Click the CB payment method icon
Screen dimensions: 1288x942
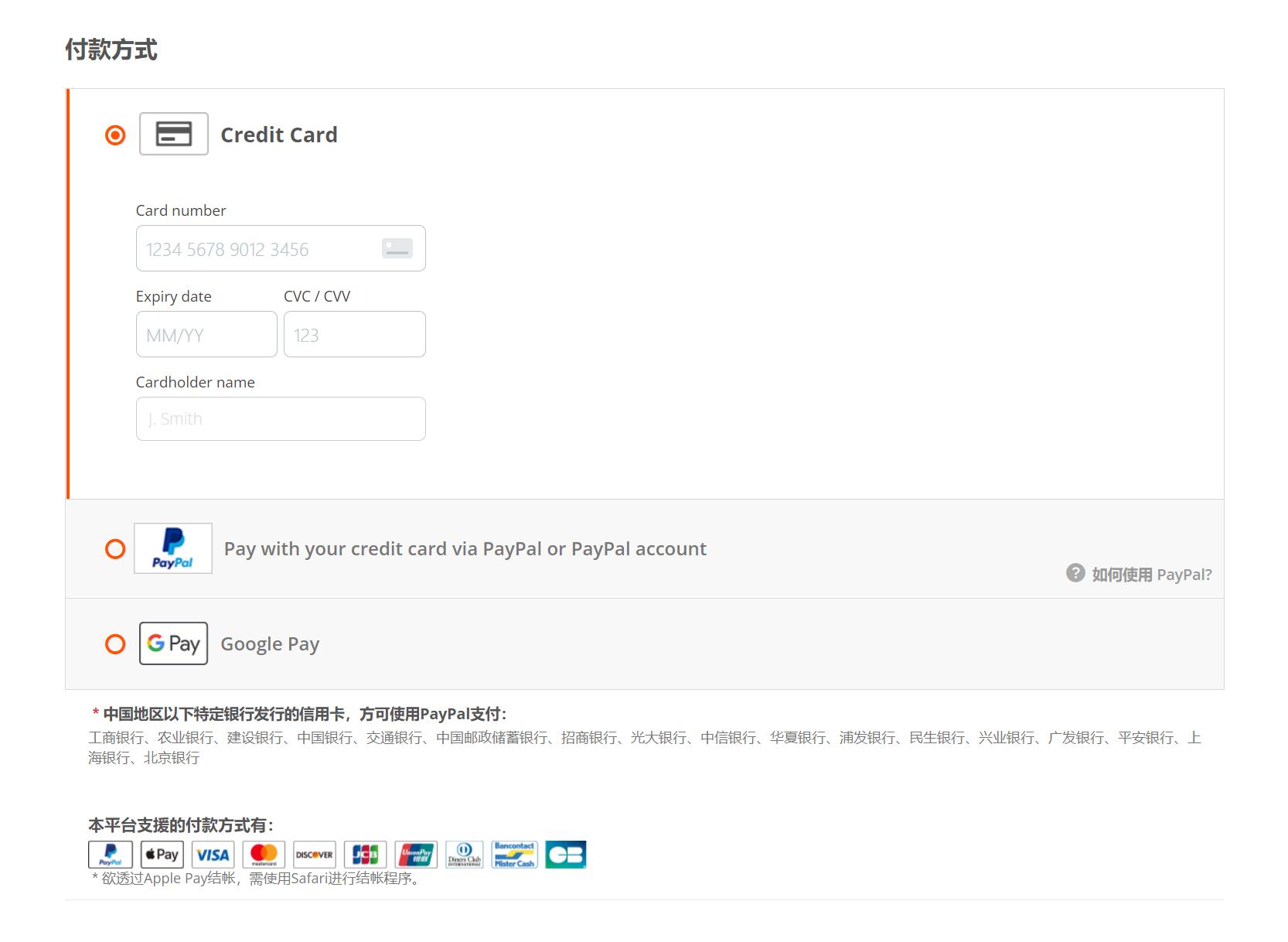566,854
